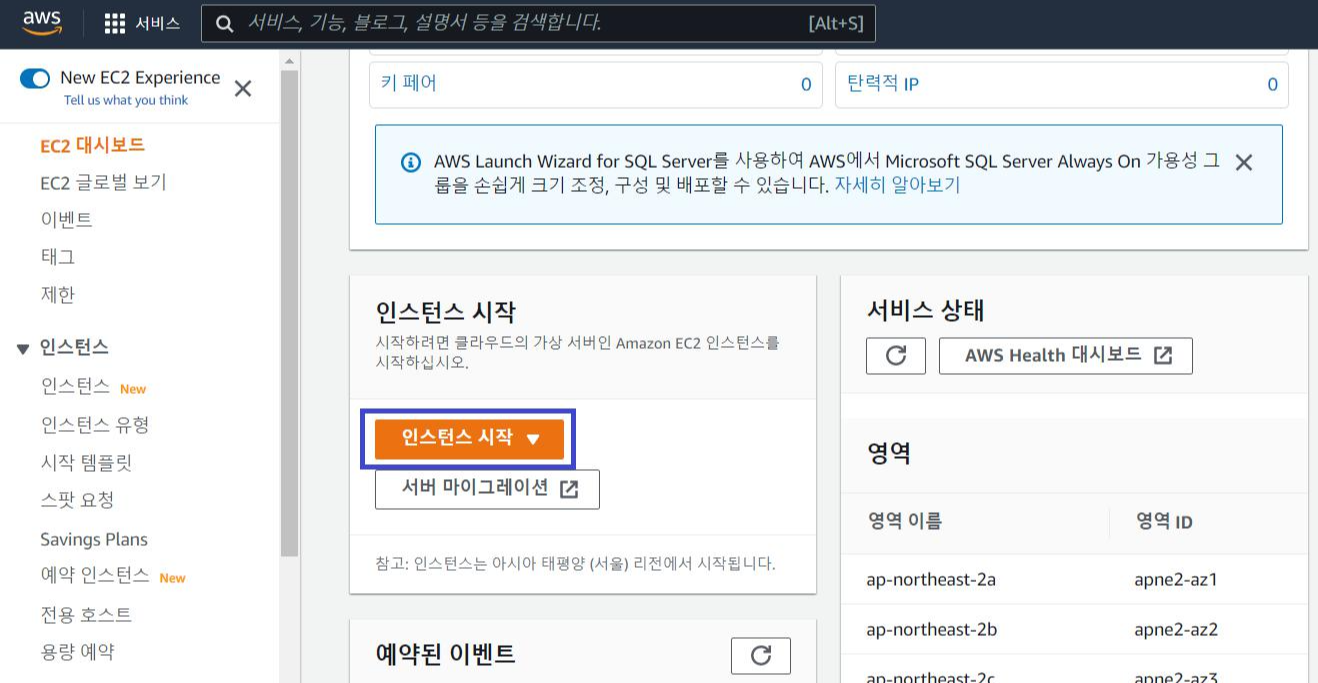Select the 영역 이름 column header
This screenshot has width=1318, height=683.
point(904,521)
